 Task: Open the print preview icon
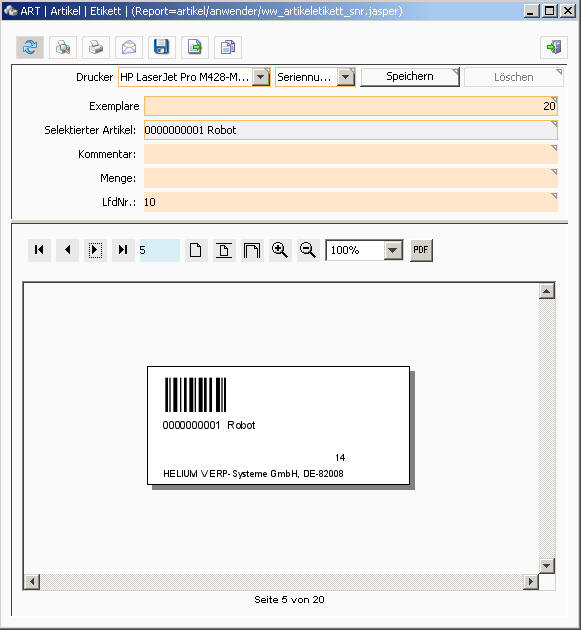[x=63, y=47]
